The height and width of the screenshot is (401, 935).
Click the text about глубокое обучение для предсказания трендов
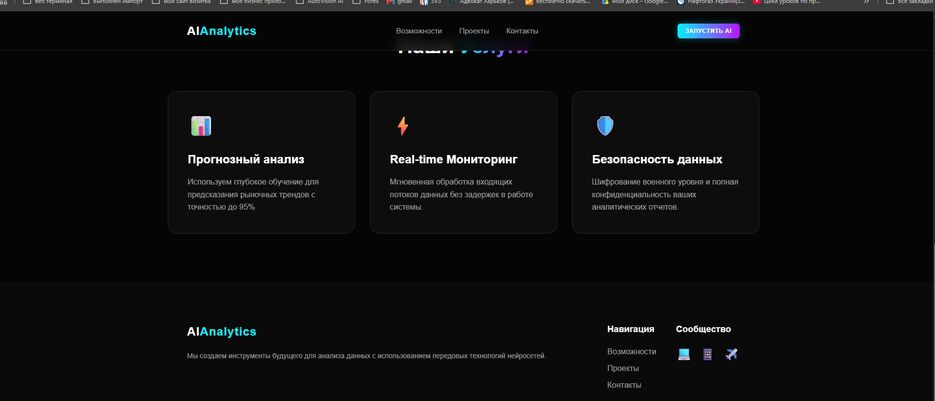[x=253, y=194]
